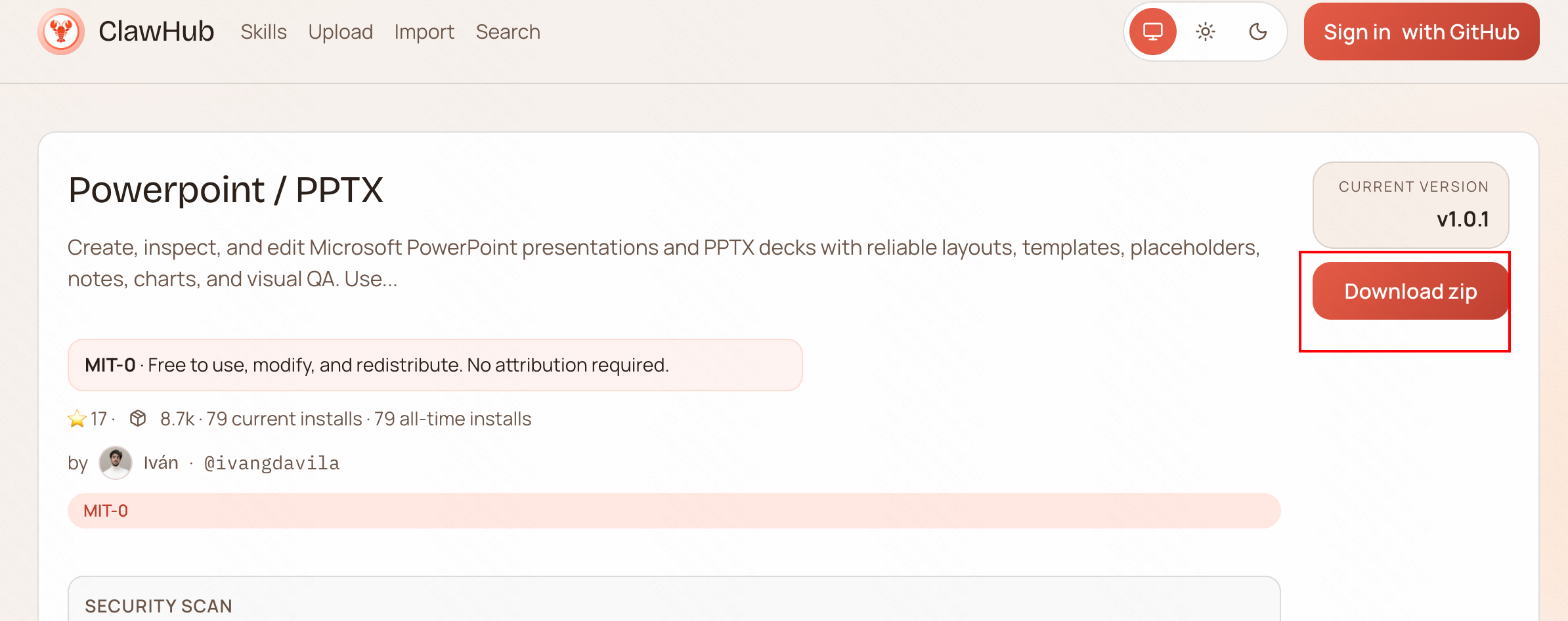
Task: Download the skill zip file
Action: pos(1410,291)
